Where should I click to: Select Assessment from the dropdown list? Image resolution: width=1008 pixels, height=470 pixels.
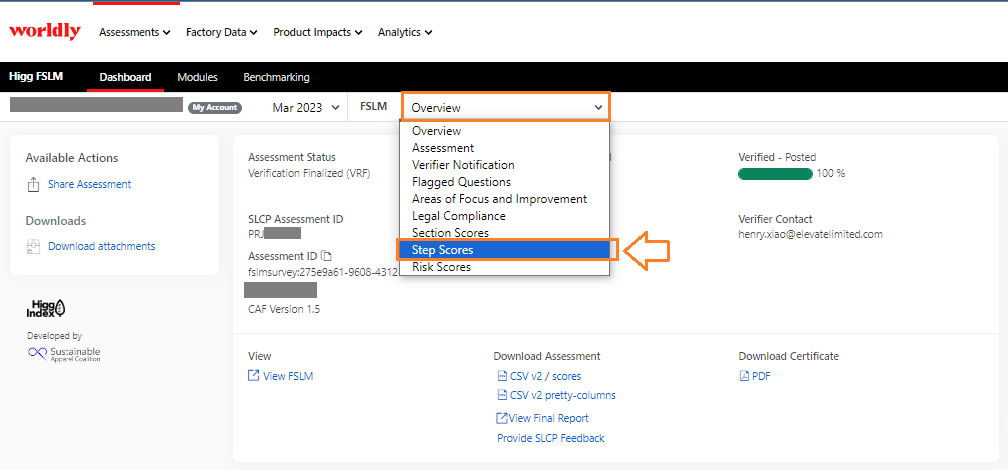504,148
